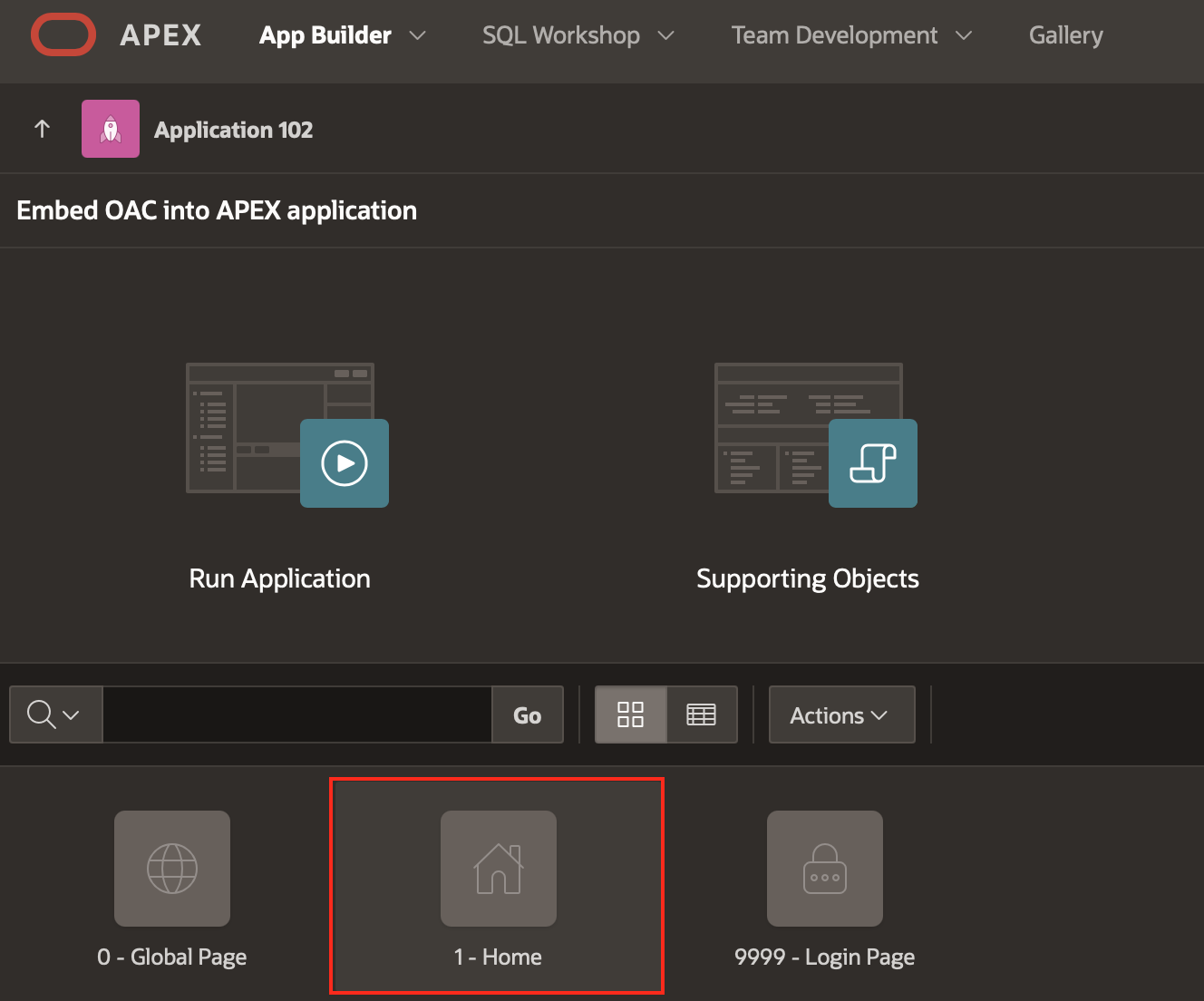Open the Team Development menu
This screenshot has height=1001, width=1204.
tap(834, 35)
